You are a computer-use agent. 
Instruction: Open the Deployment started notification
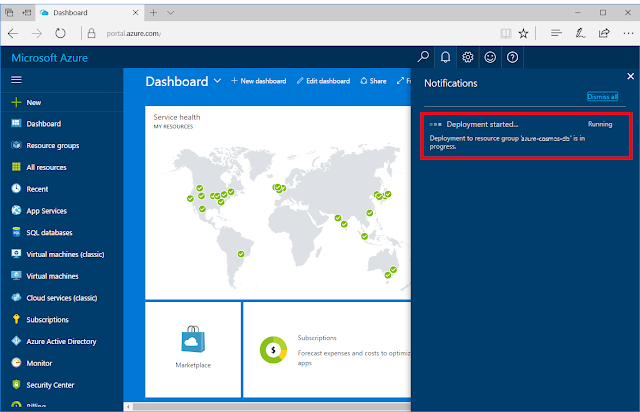tap(526, 135)
